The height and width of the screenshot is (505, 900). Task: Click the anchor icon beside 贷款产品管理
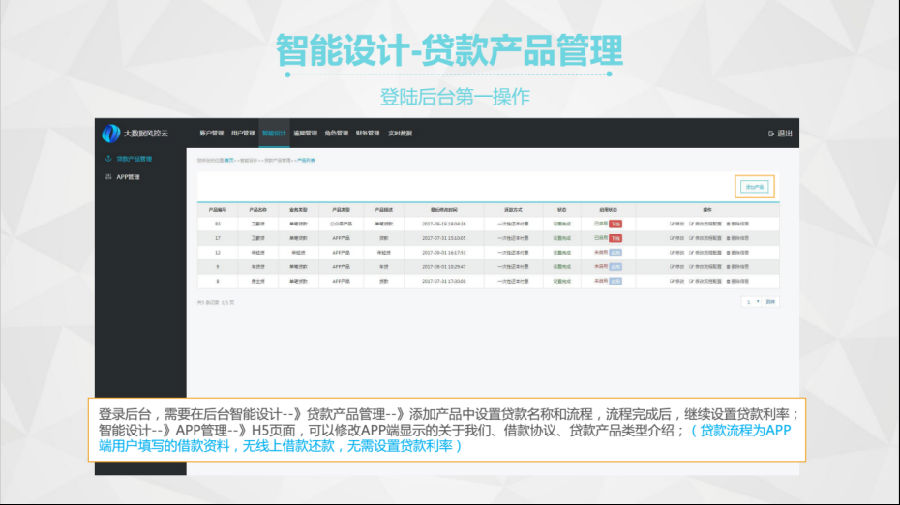(108, 159)
